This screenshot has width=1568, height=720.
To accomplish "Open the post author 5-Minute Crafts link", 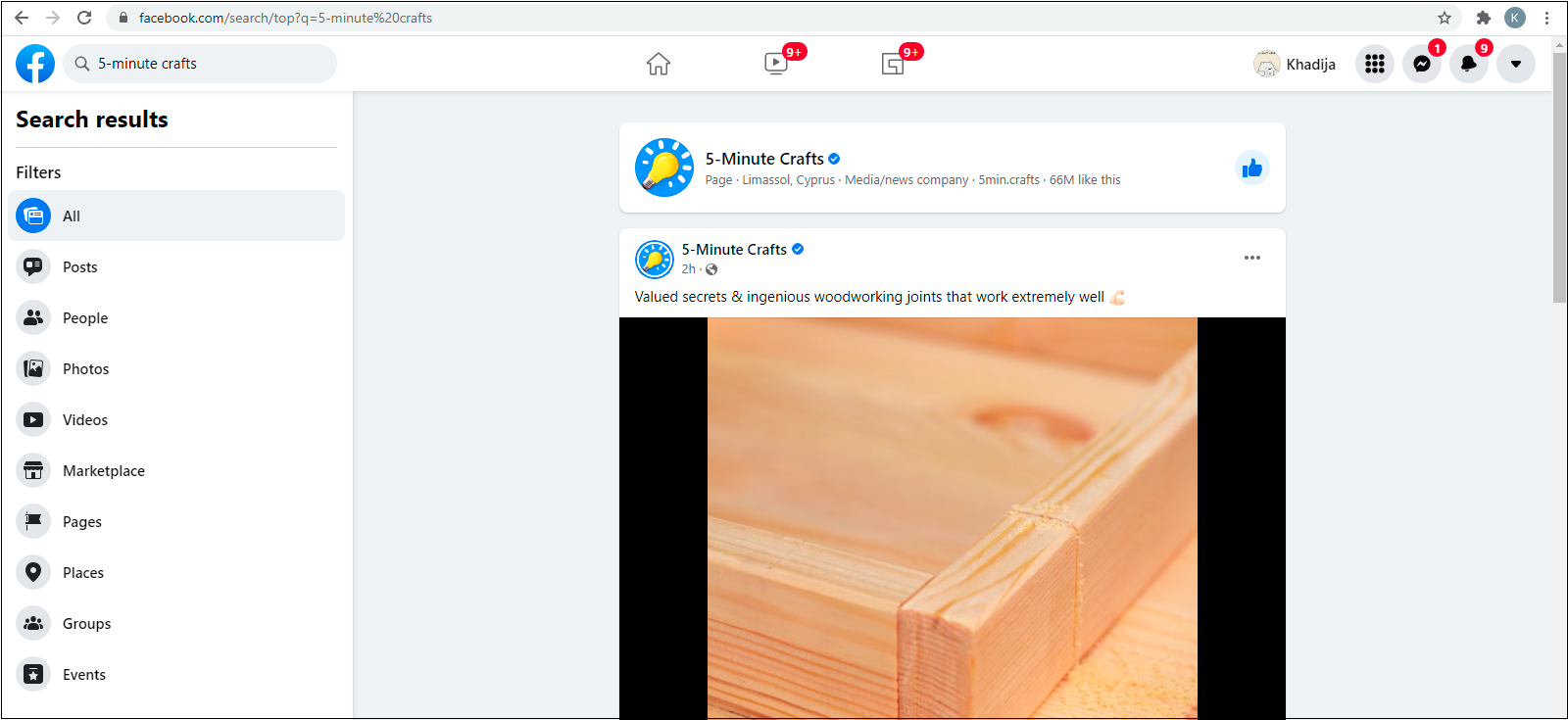I will point(734,250).
